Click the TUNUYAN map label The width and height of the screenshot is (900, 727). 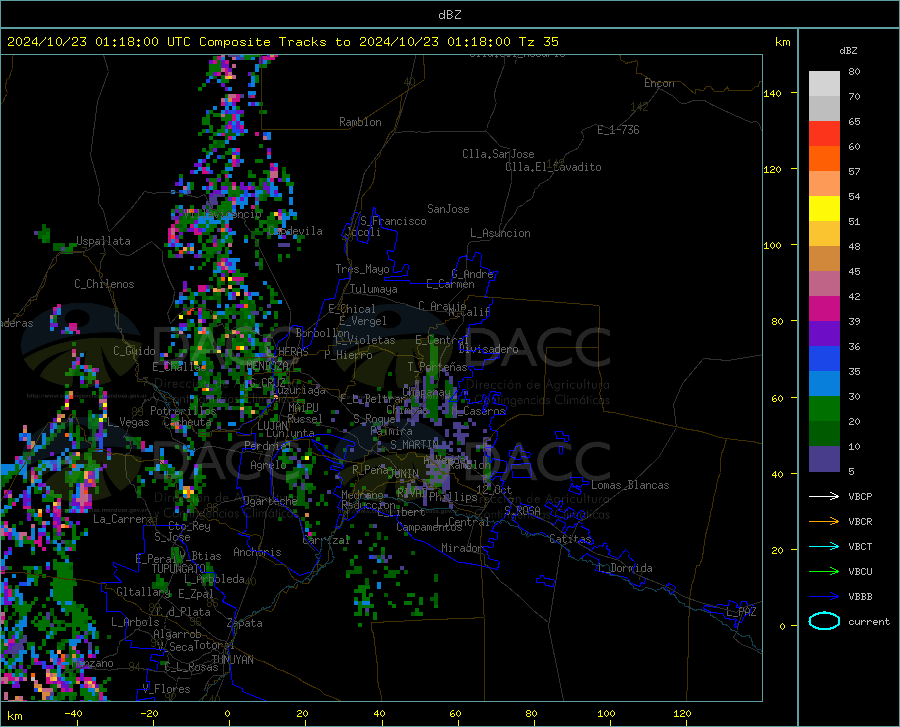(232, 660)
